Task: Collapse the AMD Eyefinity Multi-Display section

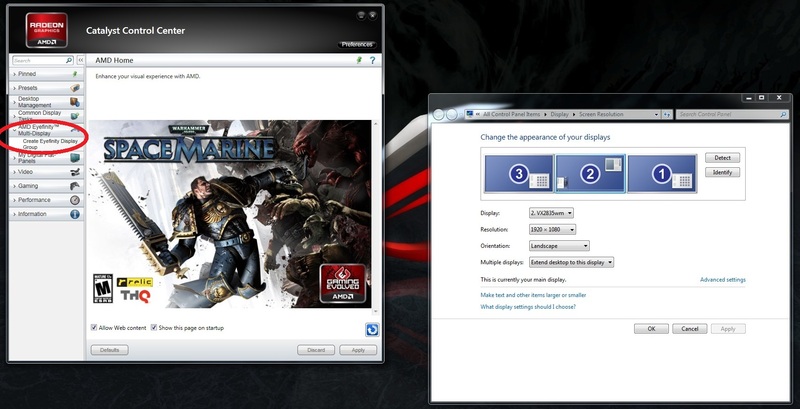Action: click(x=14, y=130)
